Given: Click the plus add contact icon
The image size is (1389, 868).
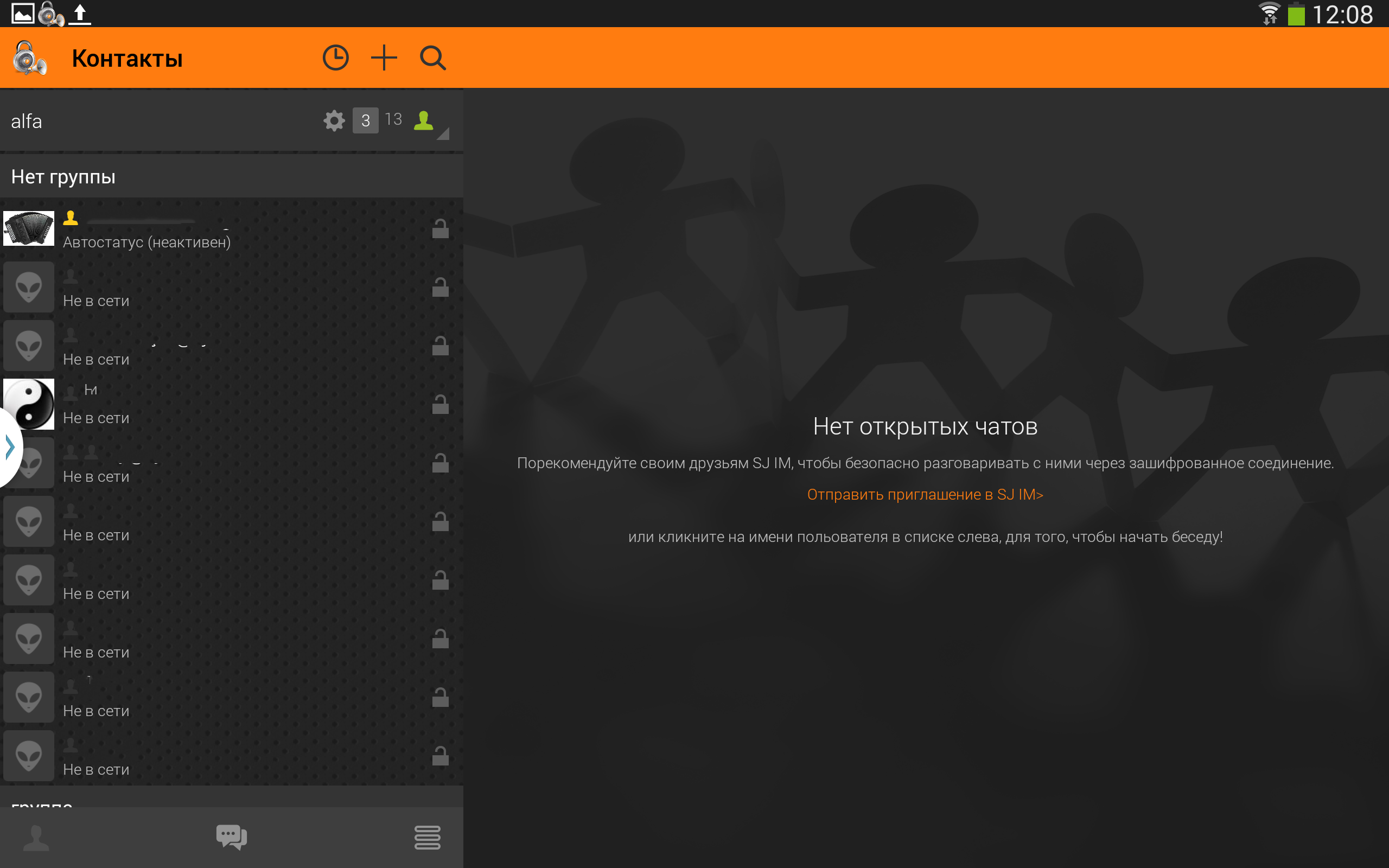Looking at the screenshot, I should point(384,58).
